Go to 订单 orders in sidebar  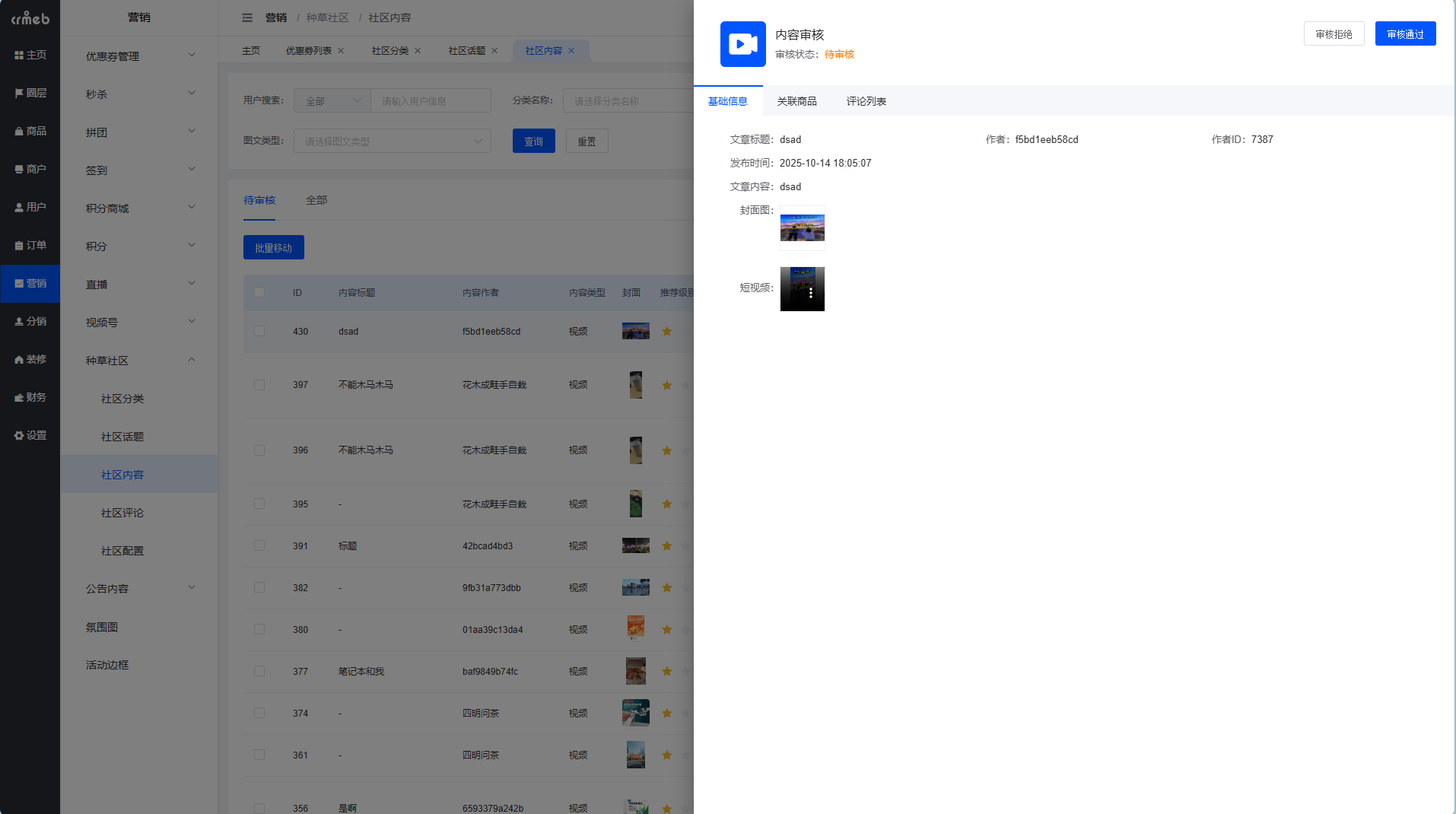click(30, 245)
